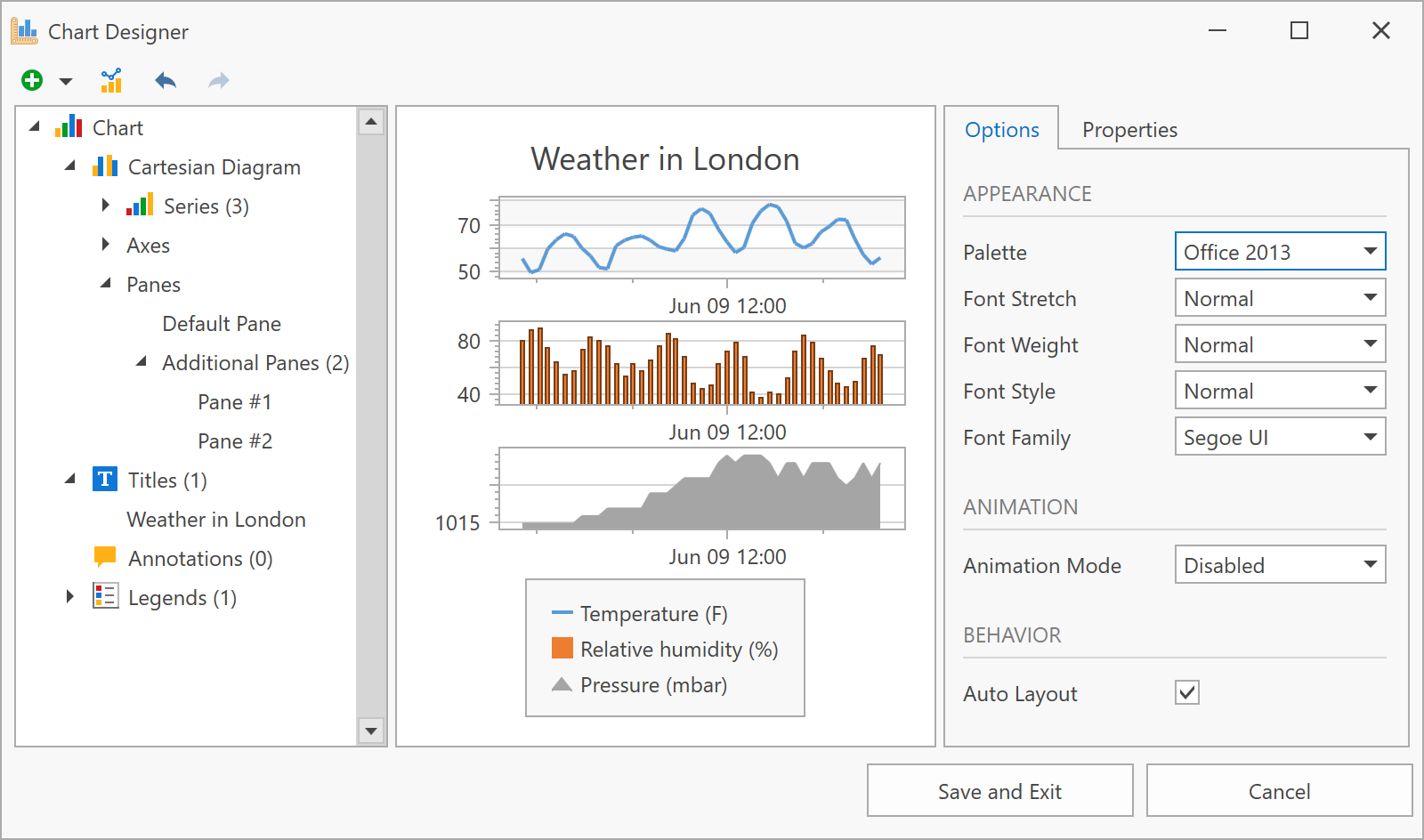
Task: Click the temperature line chart pane
Action: 702,238
